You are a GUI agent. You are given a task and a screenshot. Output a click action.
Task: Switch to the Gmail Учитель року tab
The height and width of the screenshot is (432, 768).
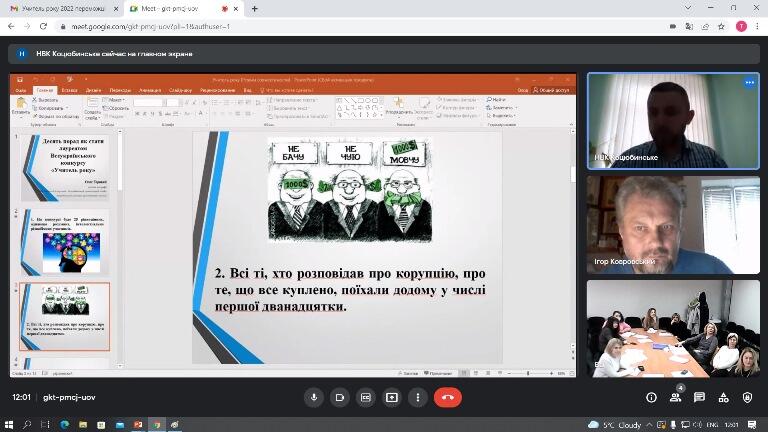point(63,9)
